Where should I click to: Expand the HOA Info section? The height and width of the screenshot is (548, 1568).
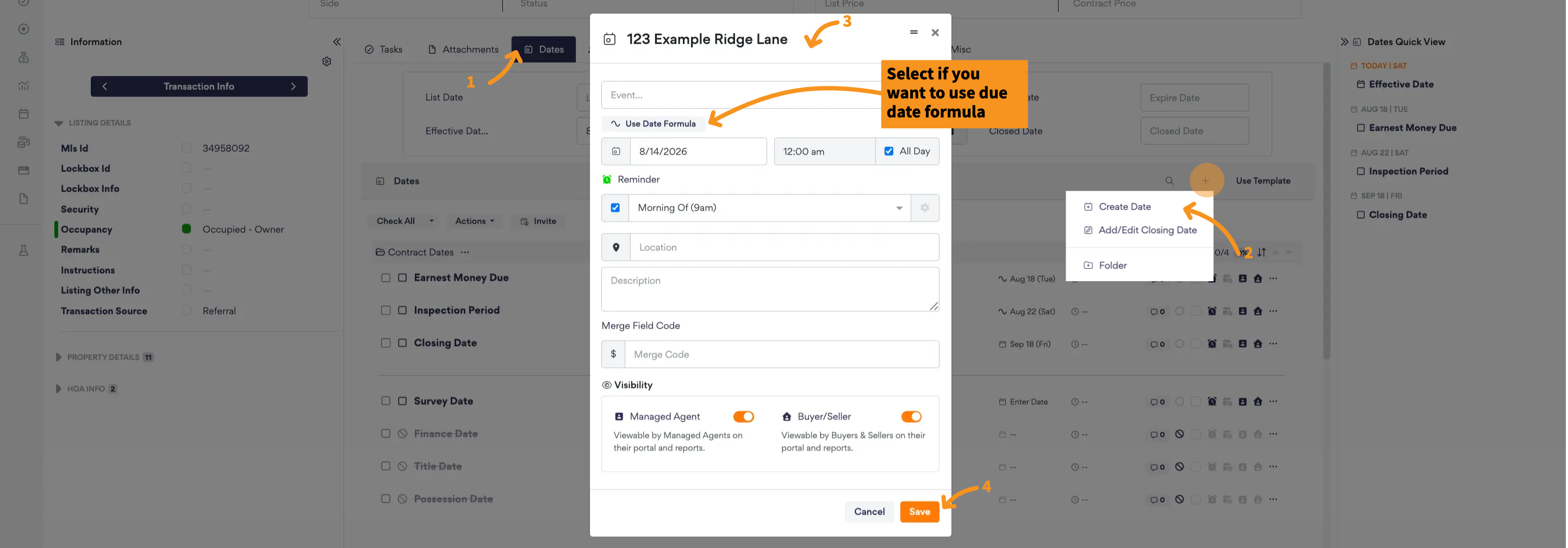(58, 389)
